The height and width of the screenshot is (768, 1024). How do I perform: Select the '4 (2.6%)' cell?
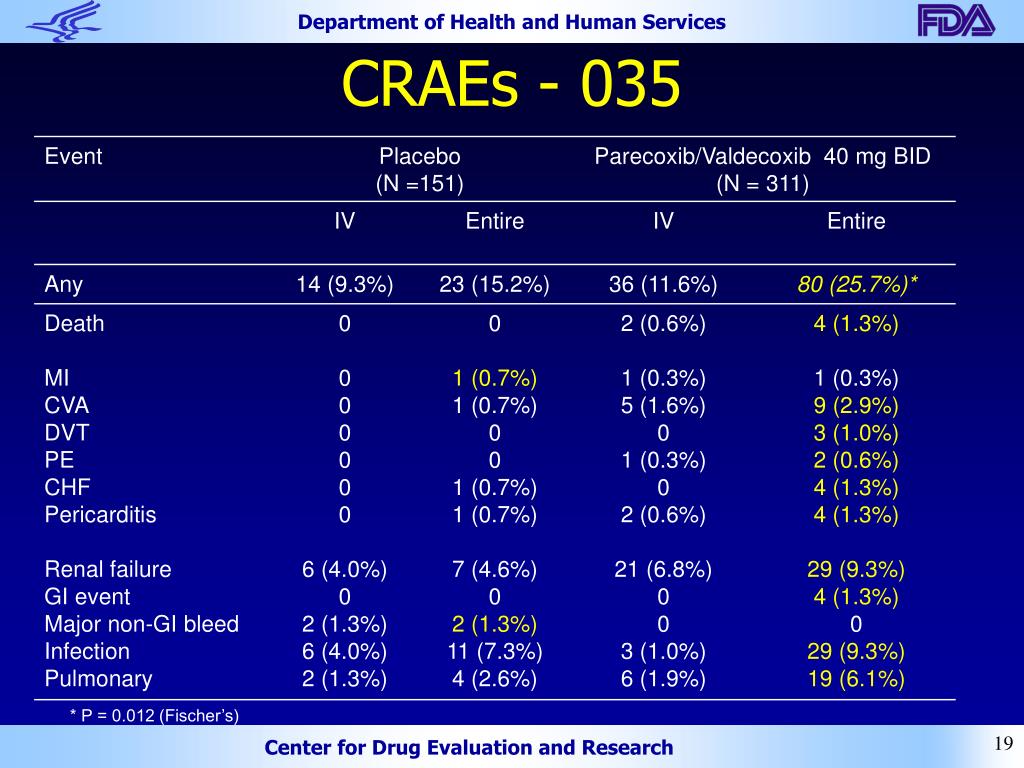click(x=494, y=679)
